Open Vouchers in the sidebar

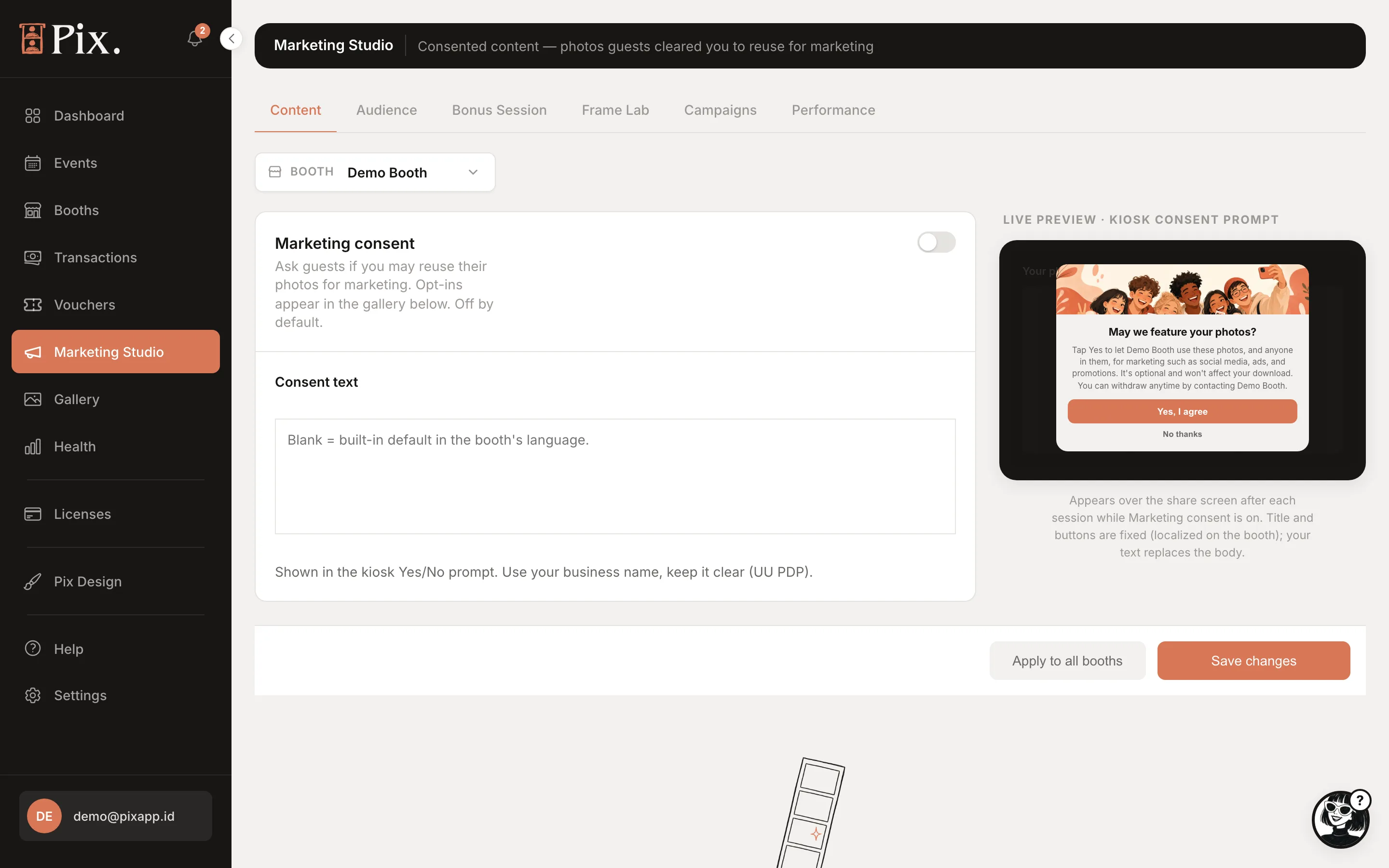(115, 304)
